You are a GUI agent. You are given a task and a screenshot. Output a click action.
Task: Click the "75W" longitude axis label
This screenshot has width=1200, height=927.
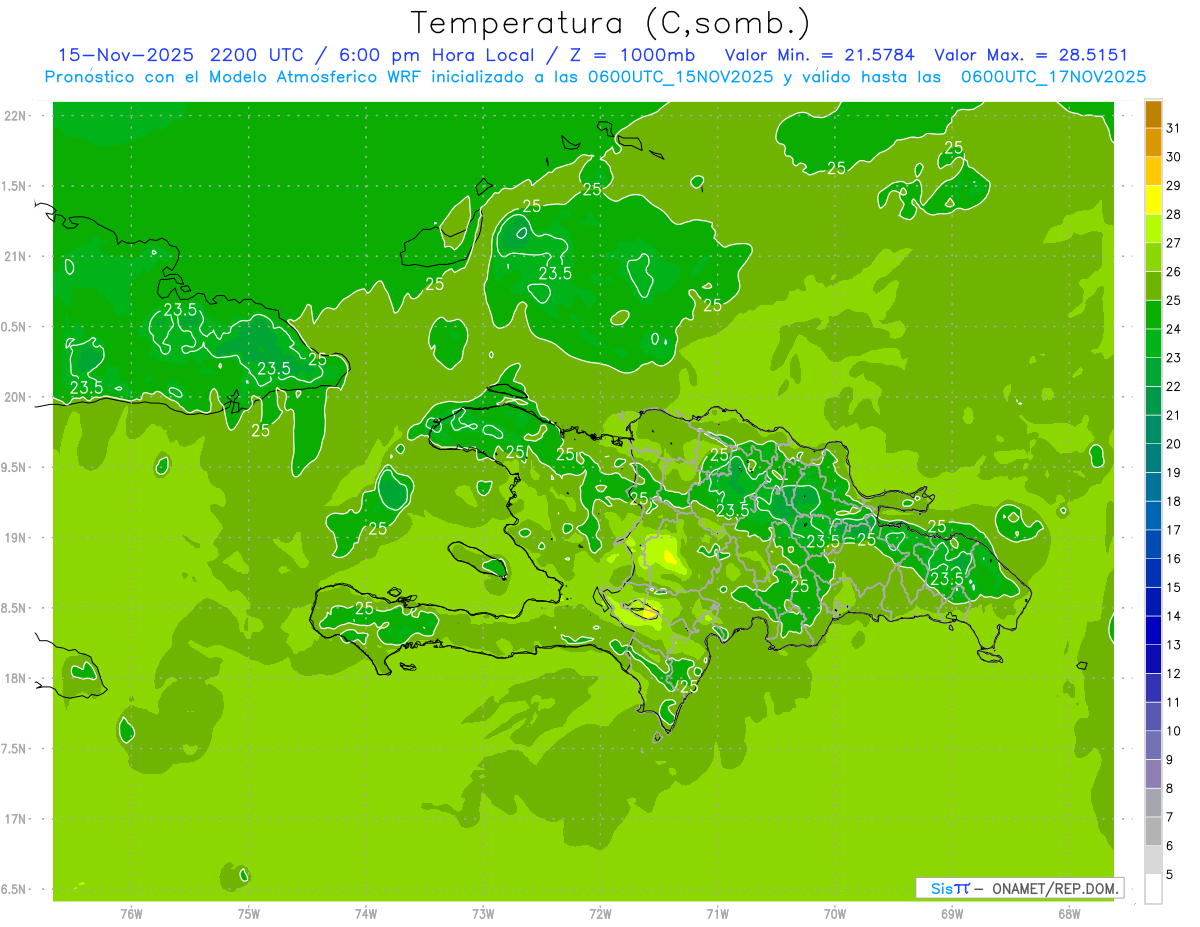[x=249, y=914]
